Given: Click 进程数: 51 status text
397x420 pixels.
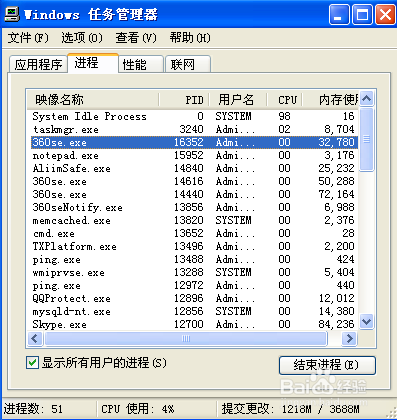Looking at the screenshot, I should tap(33, 409).
